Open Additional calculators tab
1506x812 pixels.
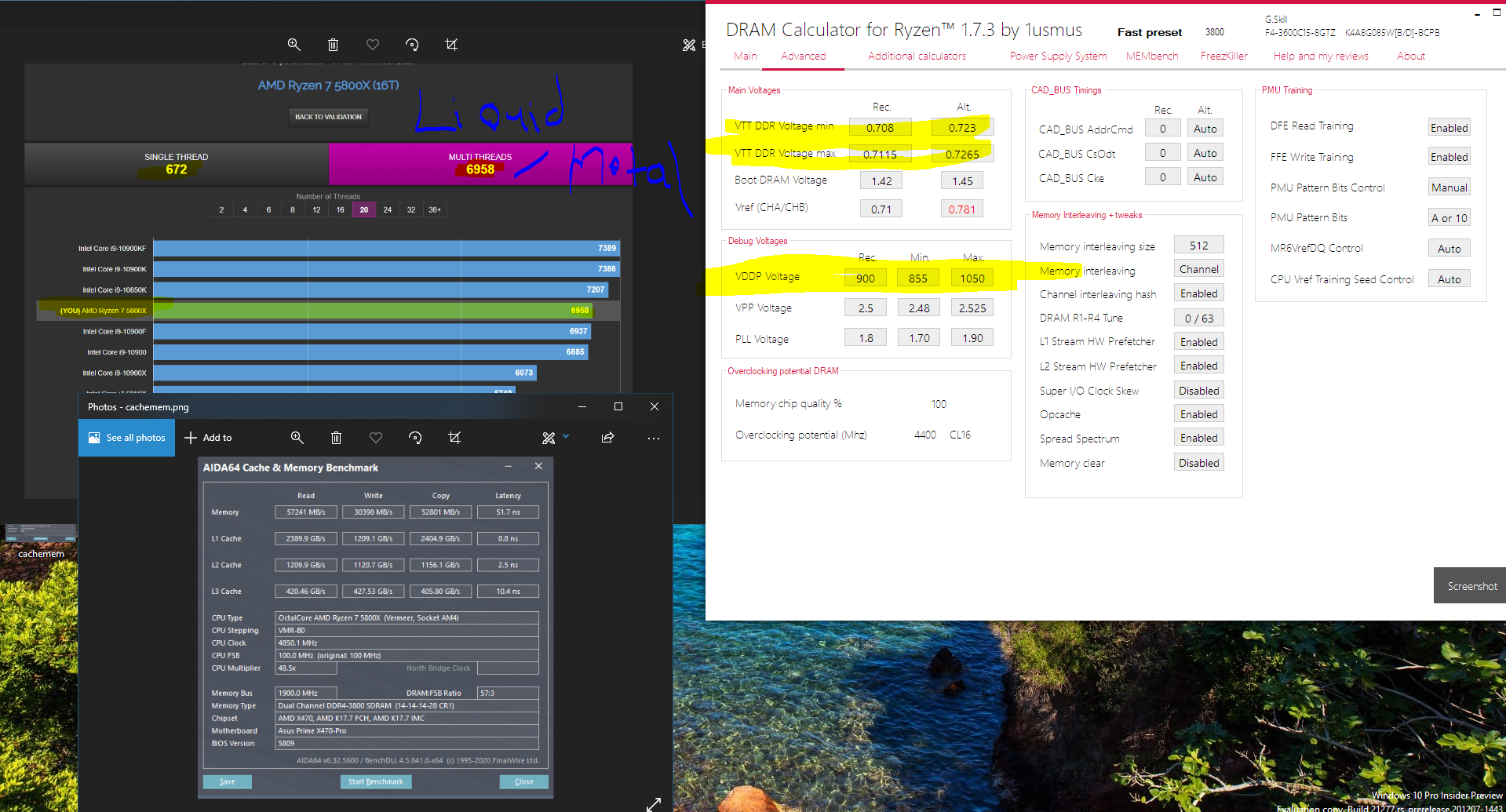tap(917, 56)
